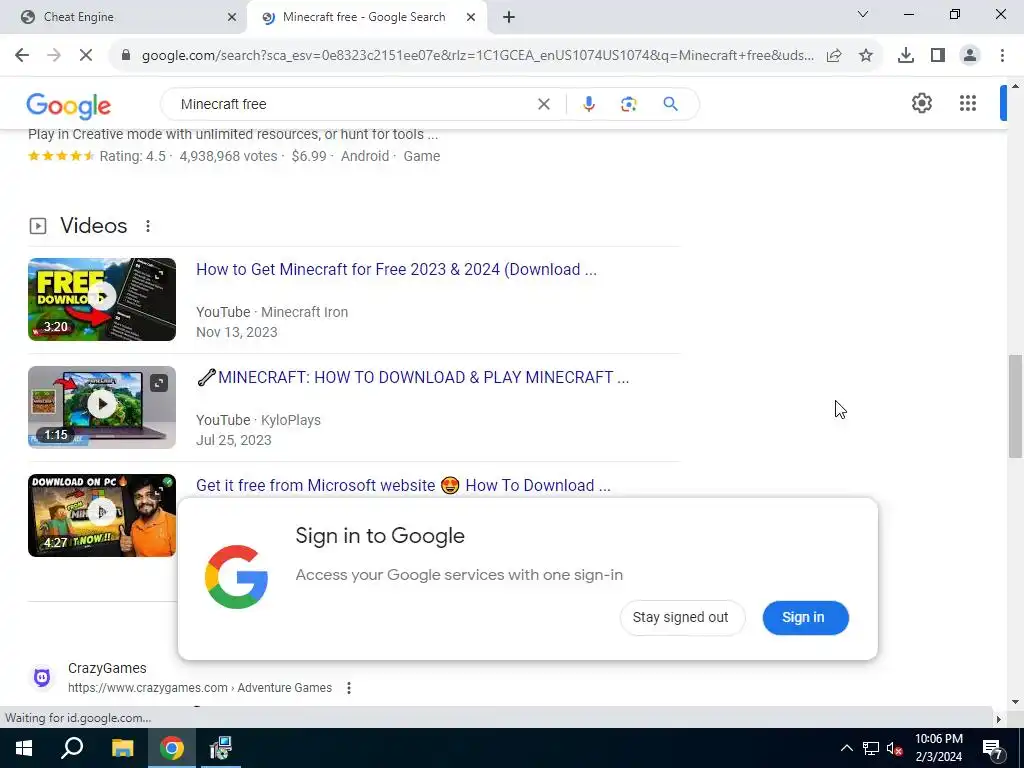Open Chrome profile avatar

970,56
